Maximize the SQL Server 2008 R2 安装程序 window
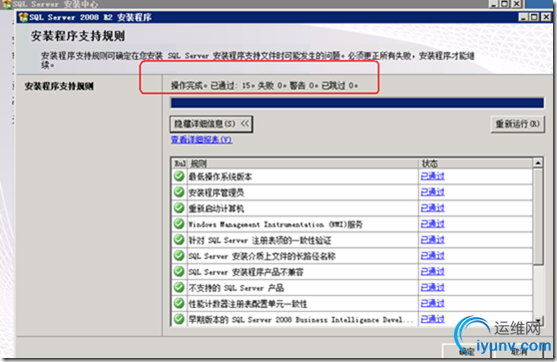 [x=534, y=17]
